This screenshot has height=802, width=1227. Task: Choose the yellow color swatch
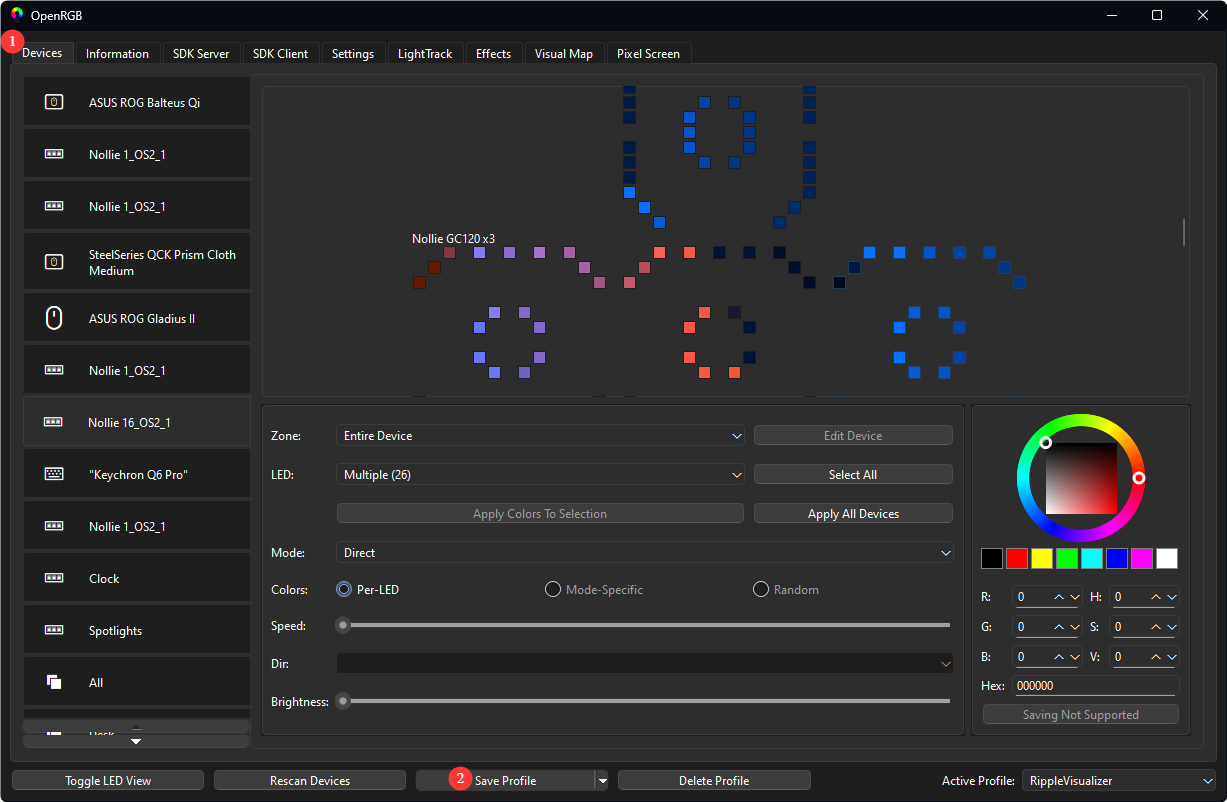tap(1042, 558)
